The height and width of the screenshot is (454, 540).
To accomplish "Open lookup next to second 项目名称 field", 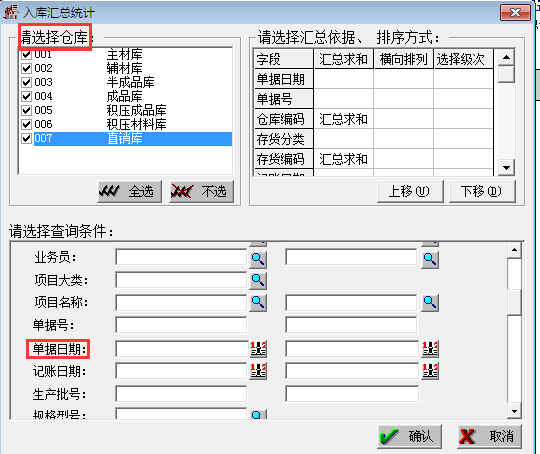I will (x=430, y=302).
